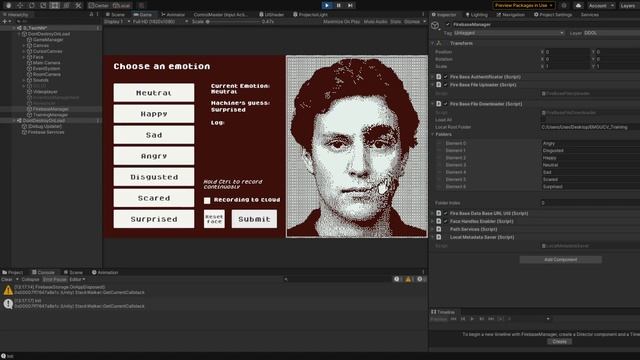Toggle the Load All checkbox

click(x=543, y=120)
